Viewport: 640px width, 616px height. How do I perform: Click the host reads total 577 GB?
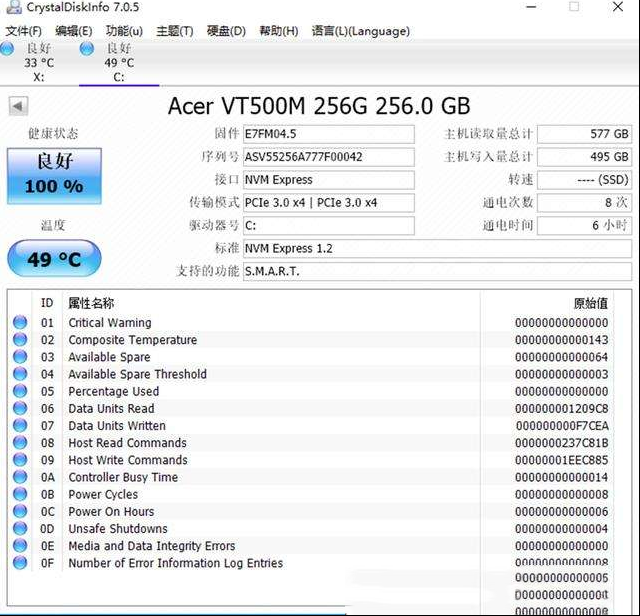584,134
